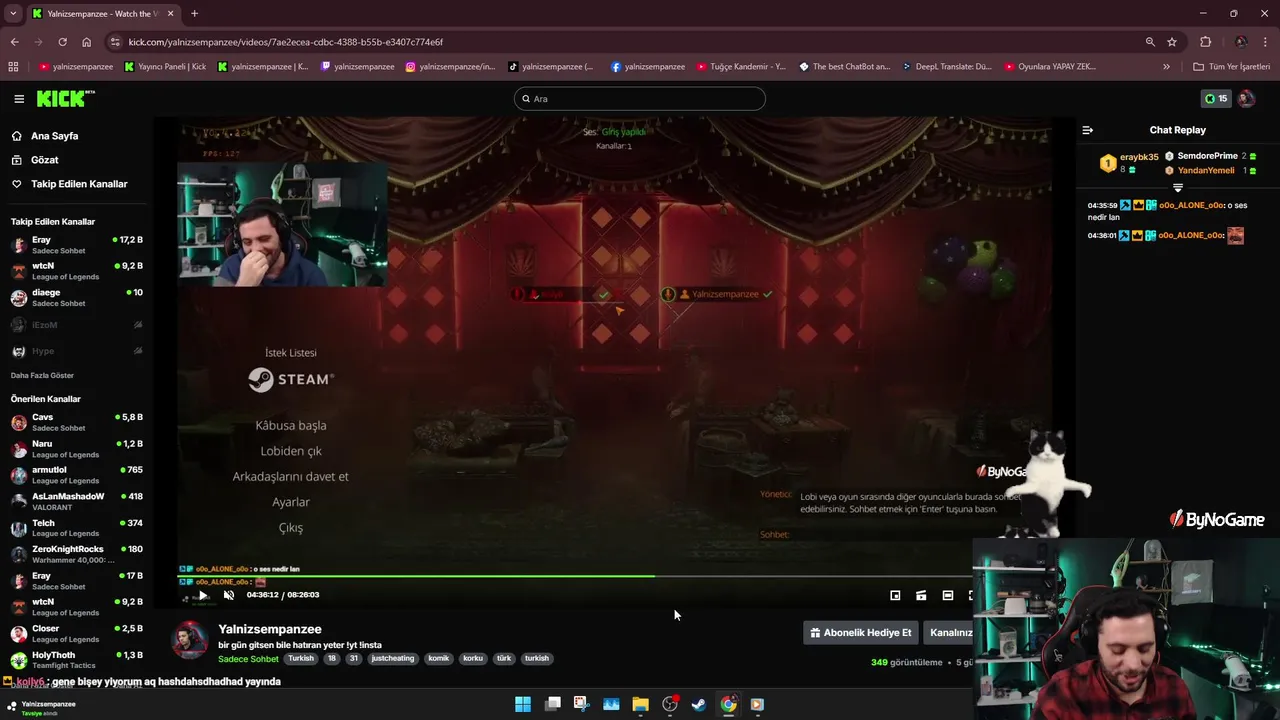1280x720 pixels.
Task: Unmute the video player volume
Action: point(229,595)
